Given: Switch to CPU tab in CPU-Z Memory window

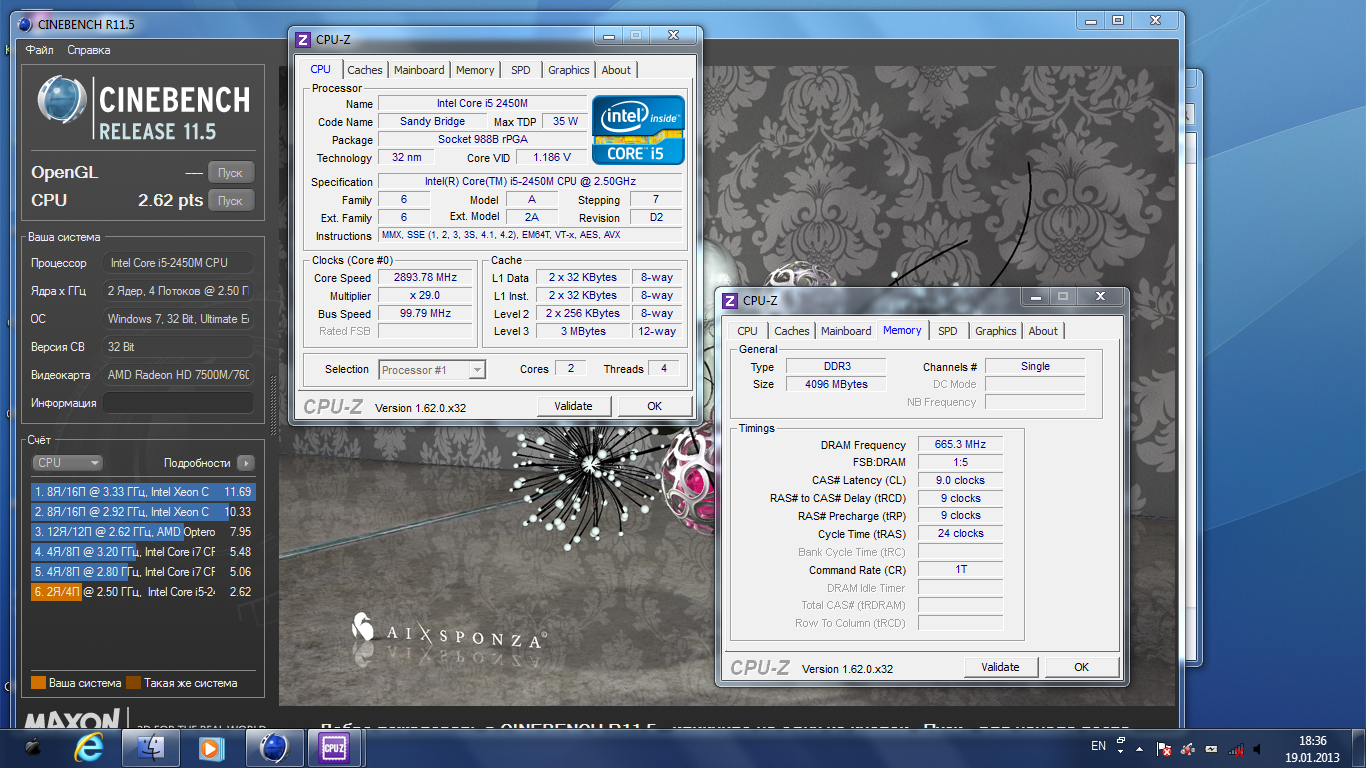Looking at the screenshot, I should point(747,331).
